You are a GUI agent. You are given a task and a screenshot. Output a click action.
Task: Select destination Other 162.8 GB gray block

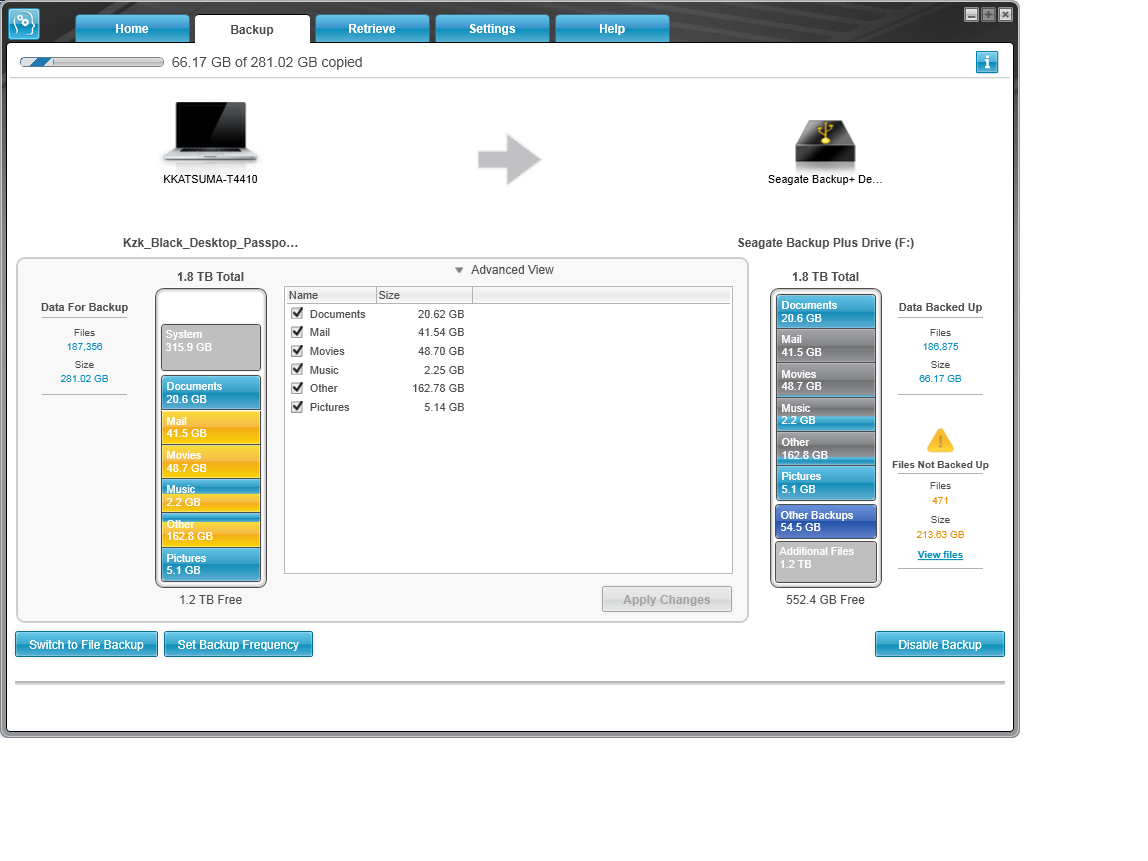pyautogui.click(x=826, y=448)
